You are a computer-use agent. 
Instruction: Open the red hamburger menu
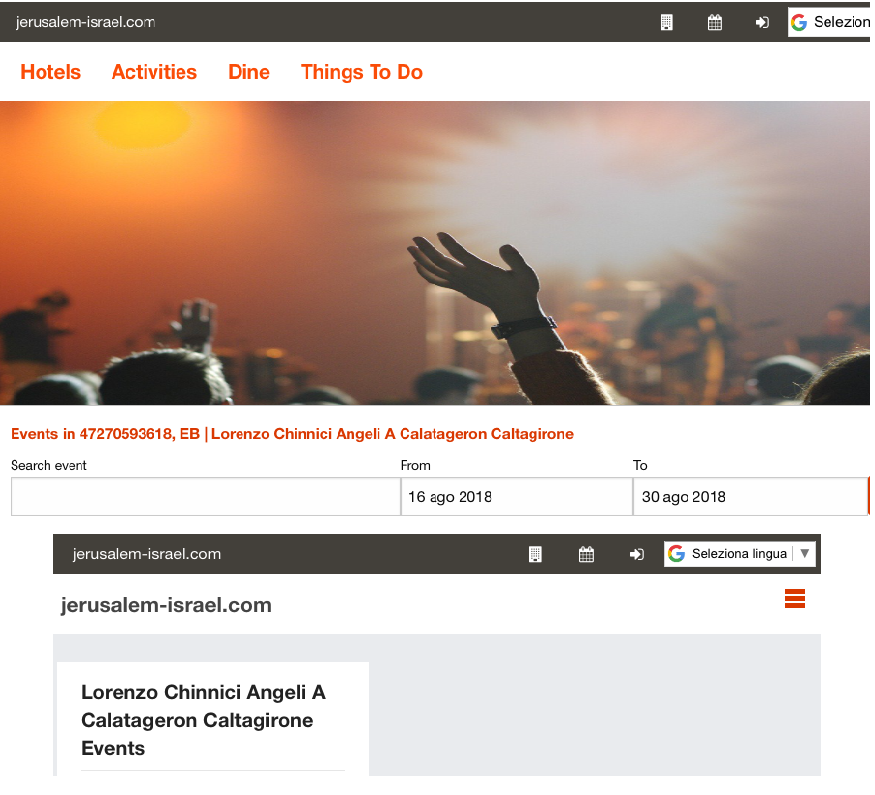(x=795, y=598)
